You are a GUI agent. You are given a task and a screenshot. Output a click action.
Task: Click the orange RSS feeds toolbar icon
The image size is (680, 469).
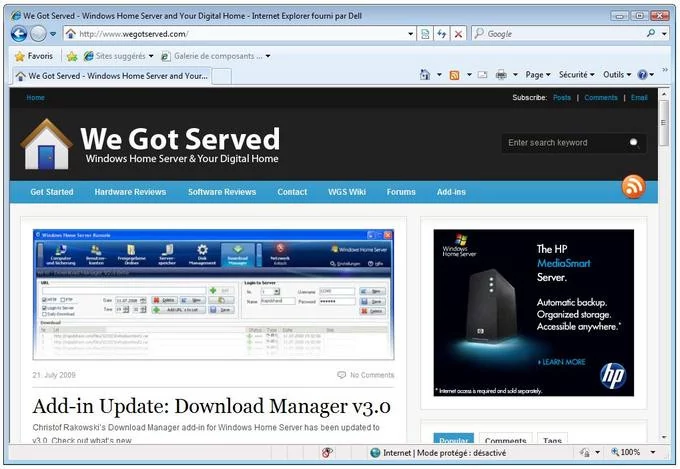click(454, 75)
